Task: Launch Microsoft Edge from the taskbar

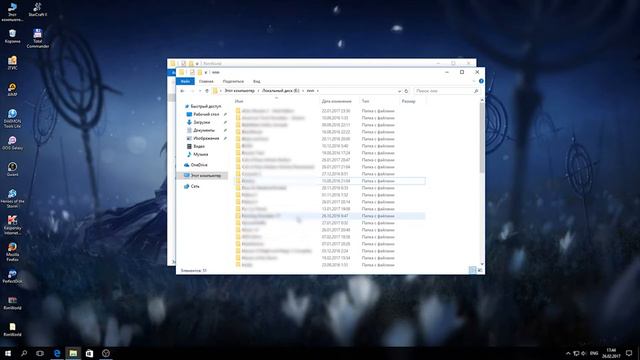Action: 57,353
